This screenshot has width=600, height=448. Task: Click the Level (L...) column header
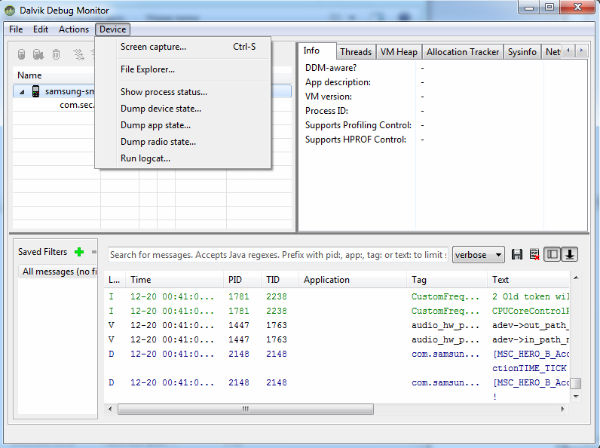(114, 280)
